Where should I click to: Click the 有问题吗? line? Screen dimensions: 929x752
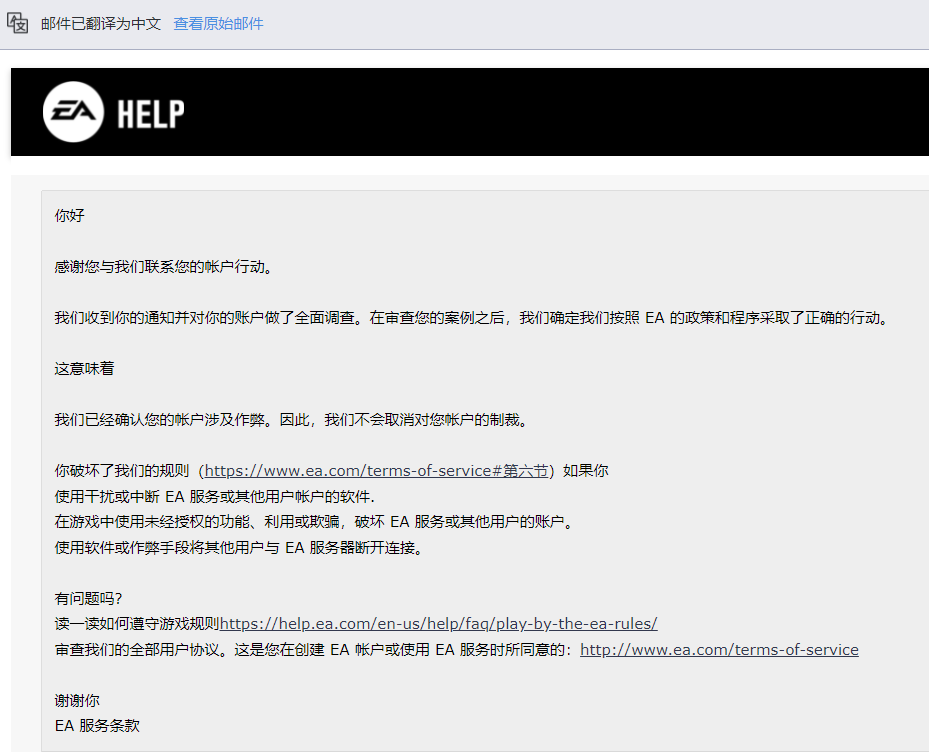[x=88, y=599]
